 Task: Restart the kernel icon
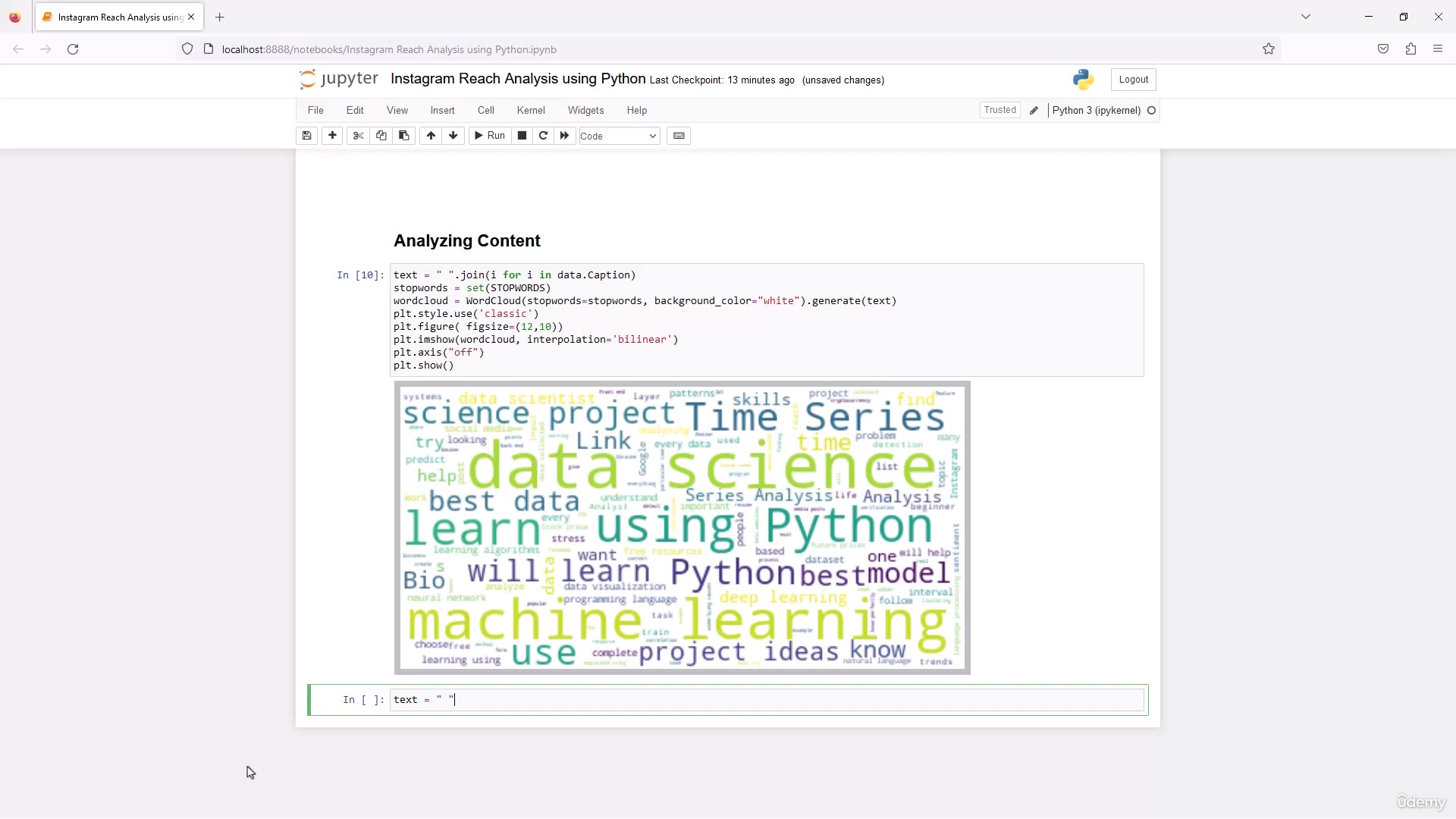click(x=543, y=136)
